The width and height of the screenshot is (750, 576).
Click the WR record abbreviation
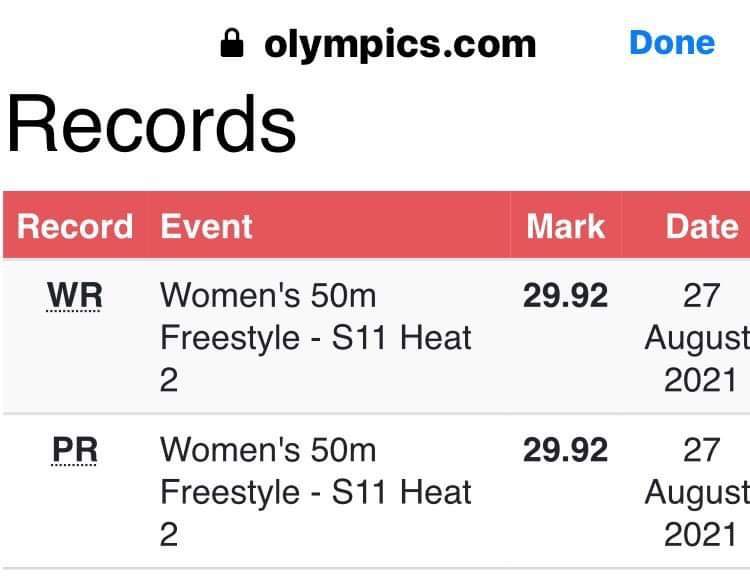click(x=75, y=296)
